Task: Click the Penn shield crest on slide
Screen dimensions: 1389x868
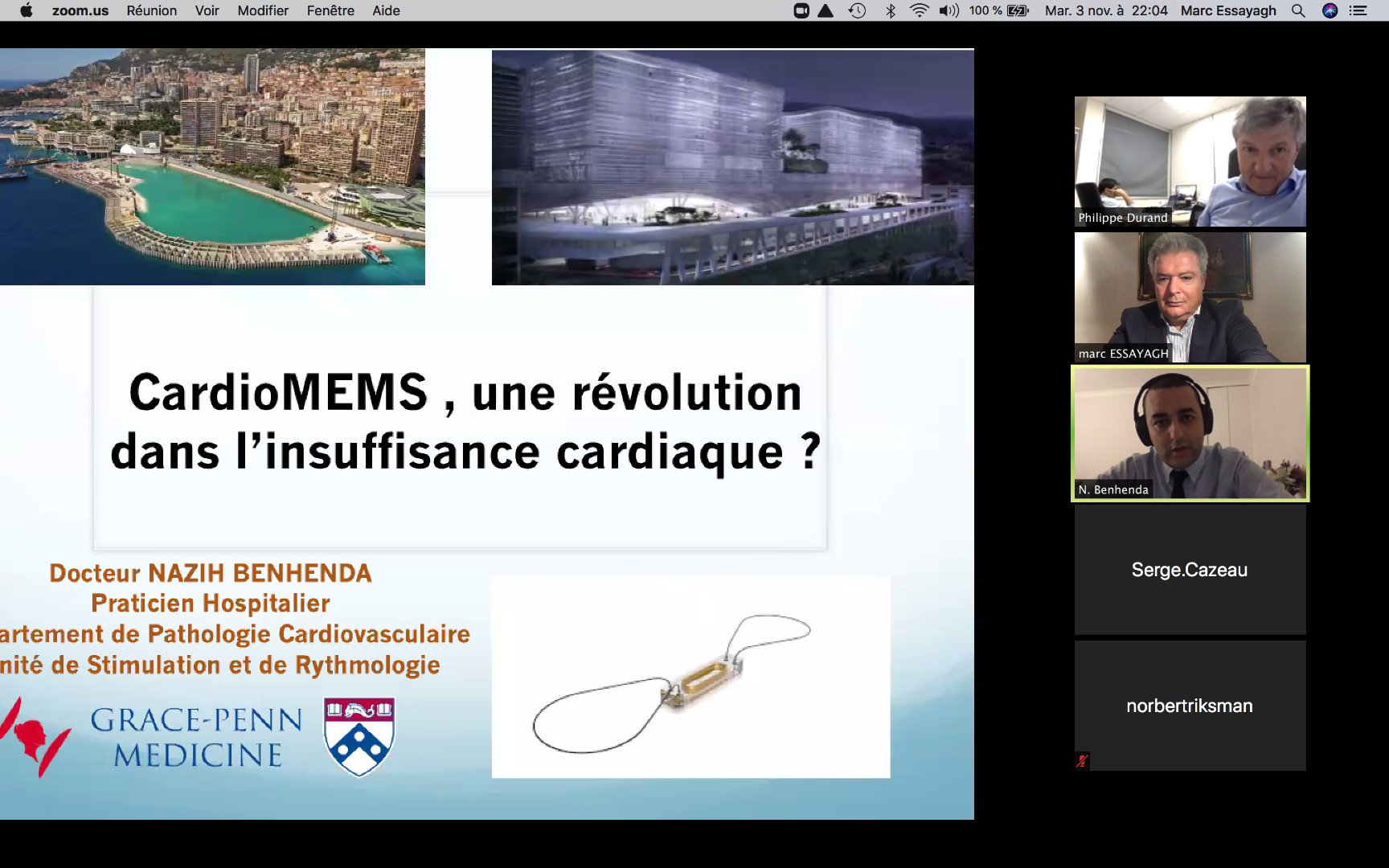Action: (x=359, y=736)
